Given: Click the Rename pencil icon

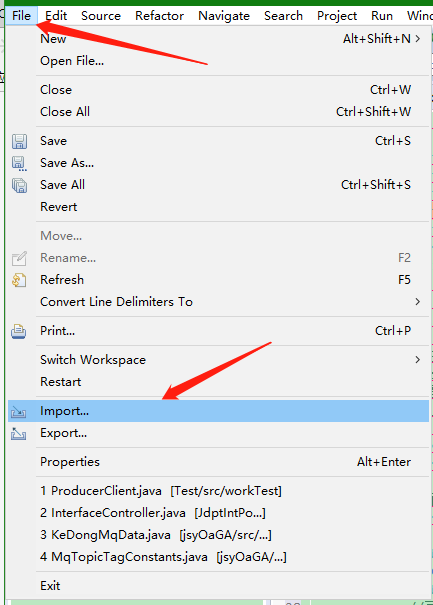Looking at the screenshot, I should coord(19,258).
